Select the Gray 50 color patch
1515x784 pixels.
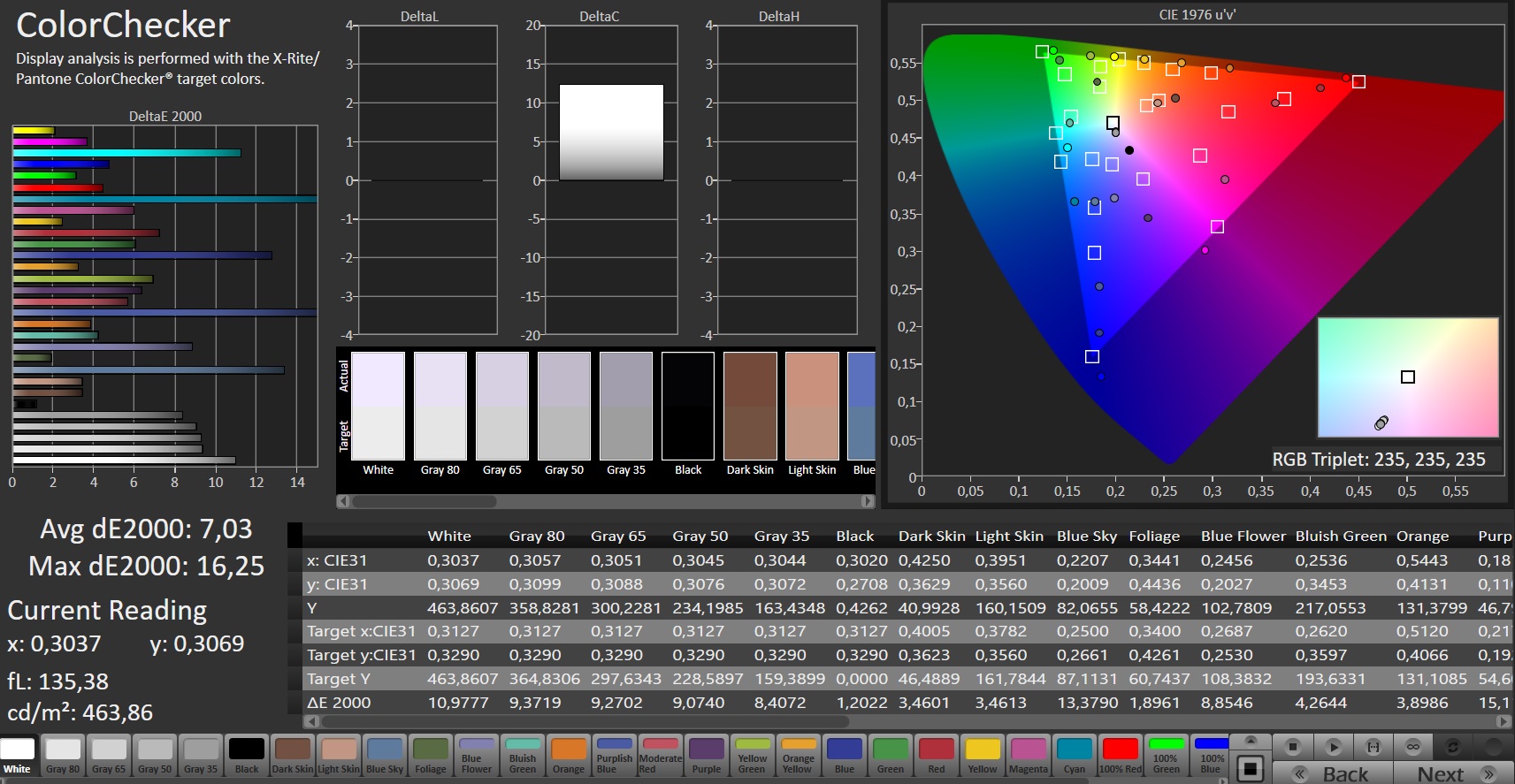(155, 757)
